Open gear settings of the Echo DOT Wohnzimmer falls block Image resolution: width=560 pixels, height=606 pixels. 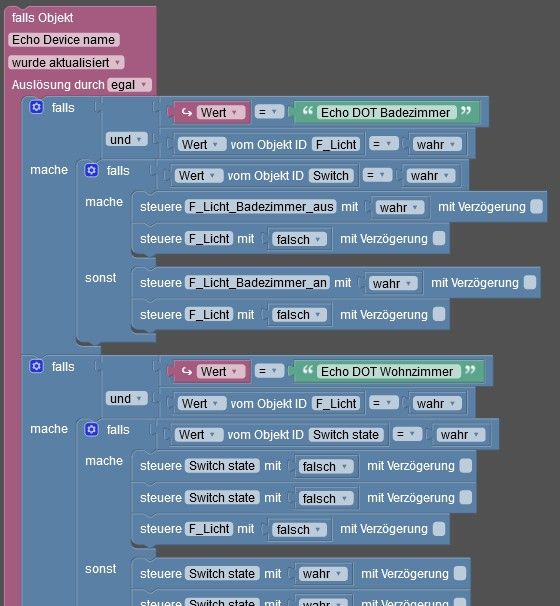pyautogui.click(x=37, y=366)
